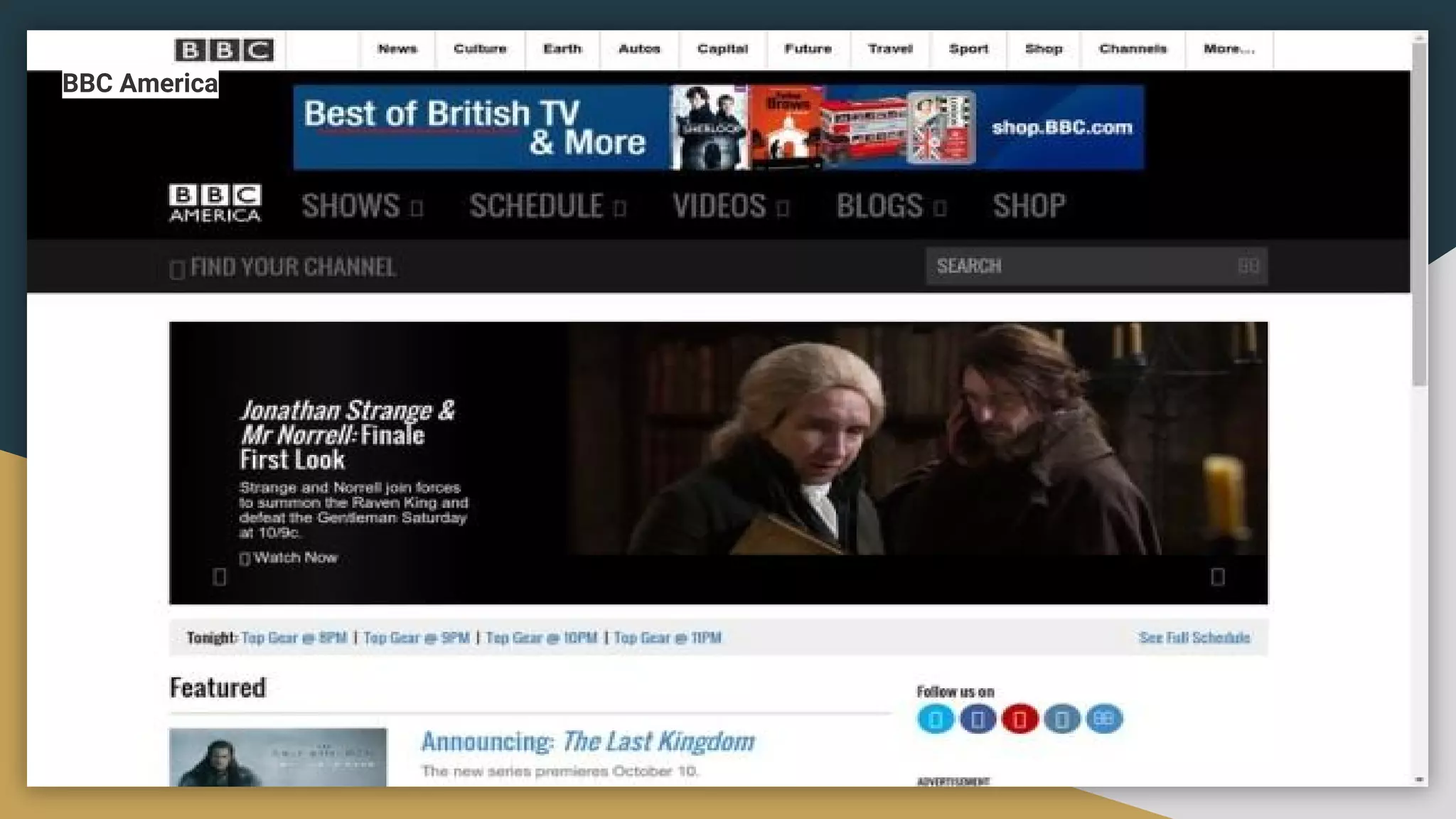Open the VIDEOS menu
Image resolution: width=1456 pixels, height=819 pixels.
pos(719,206)
